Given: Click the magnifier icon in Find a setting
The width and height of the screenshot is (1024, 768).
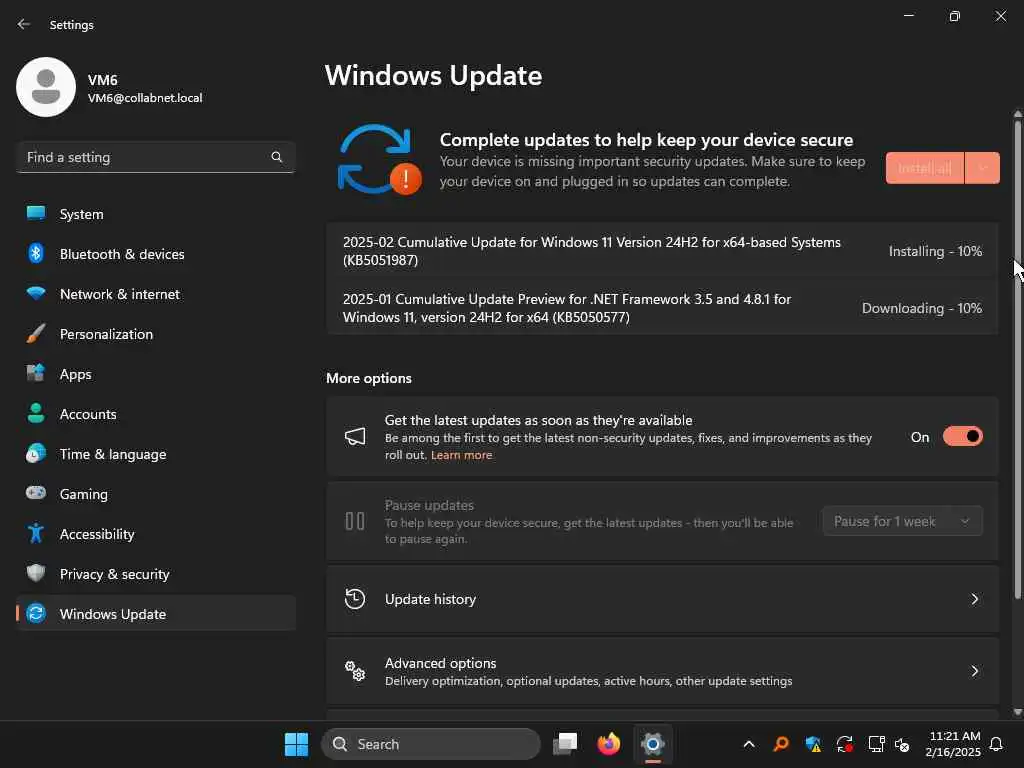Looking at the screenshot, I should click(x=276, y=157).
